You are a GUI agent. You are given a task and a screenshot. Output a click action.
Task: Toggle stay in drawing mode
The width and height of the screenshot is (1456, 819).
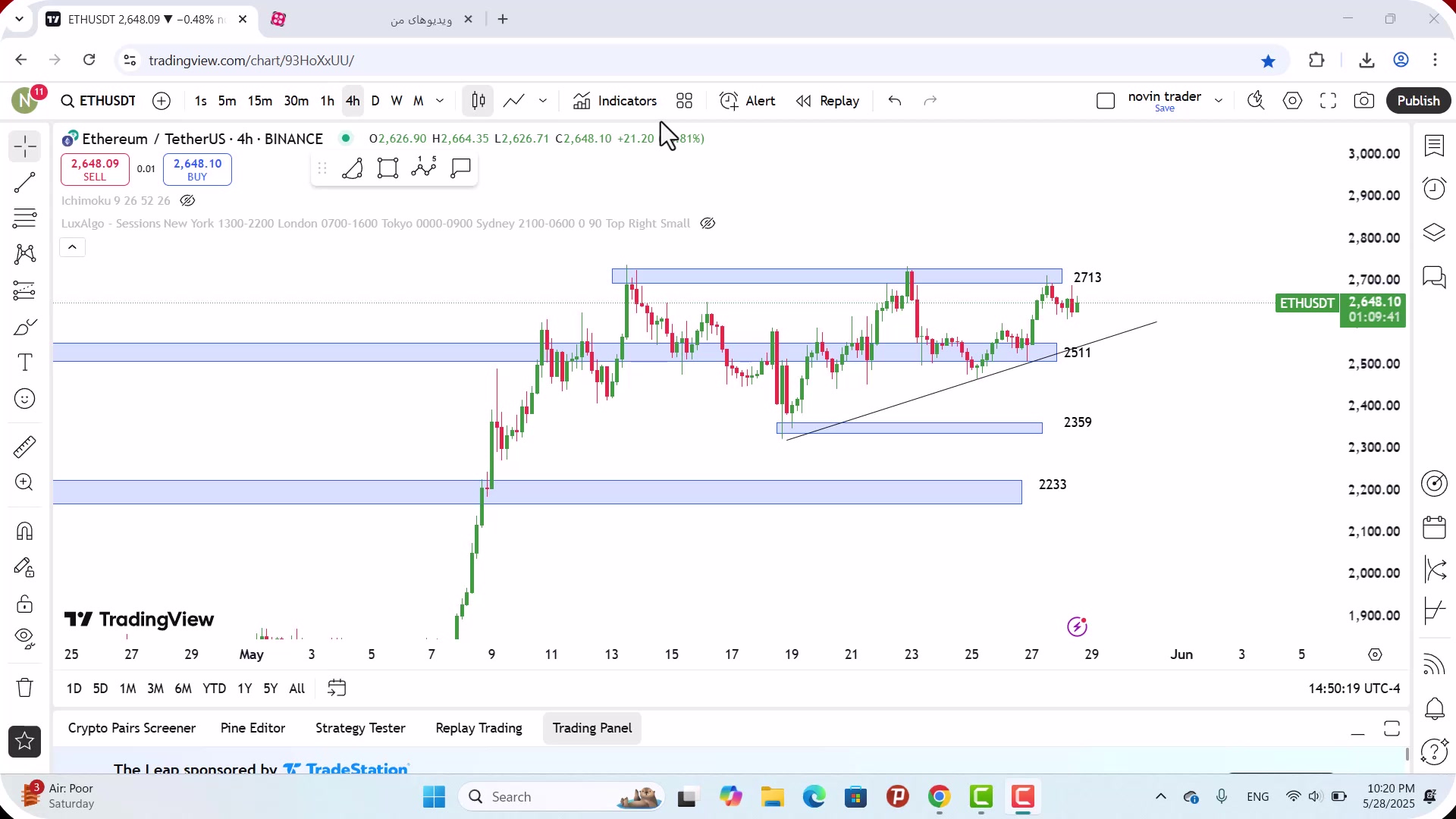(25, 567)
